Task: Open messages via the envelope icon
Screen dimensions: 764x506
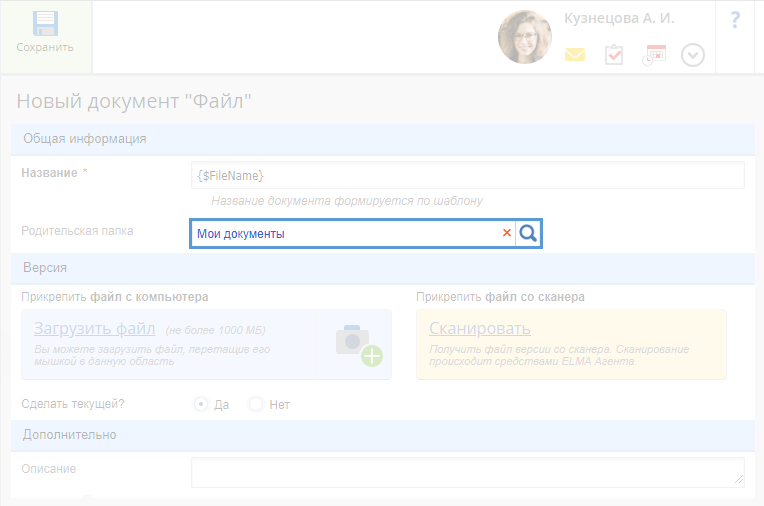Action: (x=574, y=55)
